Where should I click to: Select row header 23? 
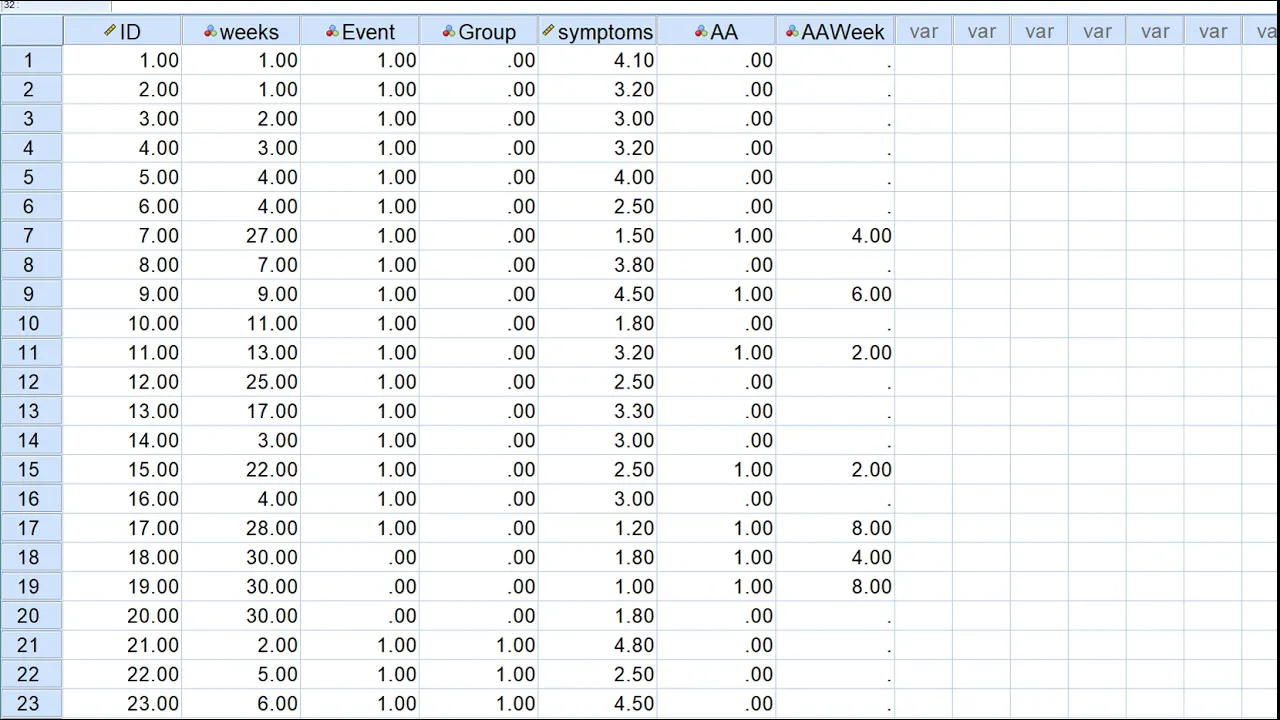pyautogui.click(x=31, y=704)
